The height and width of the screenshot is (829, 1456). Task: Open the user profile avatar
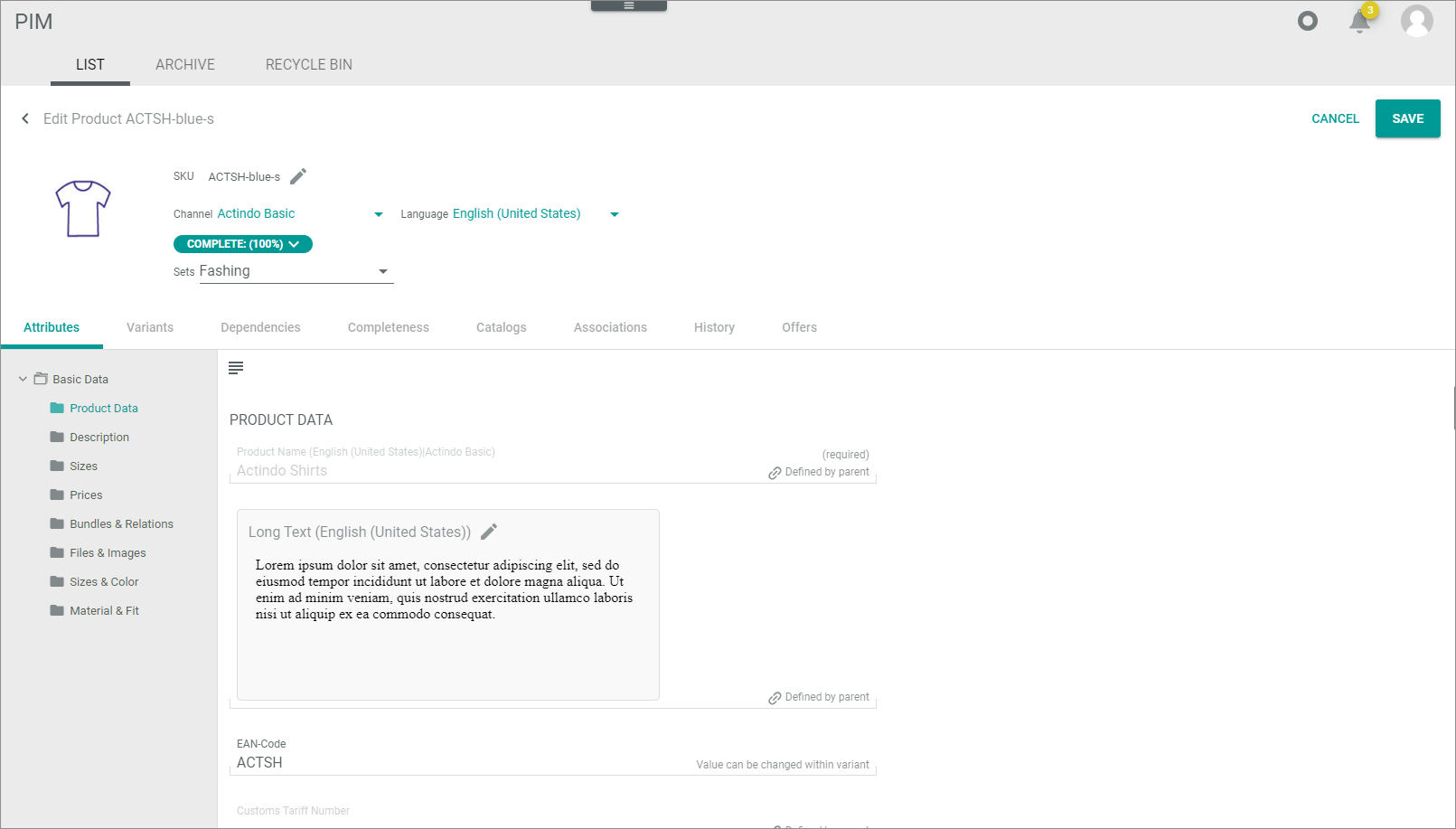(x=1416, y=21)
